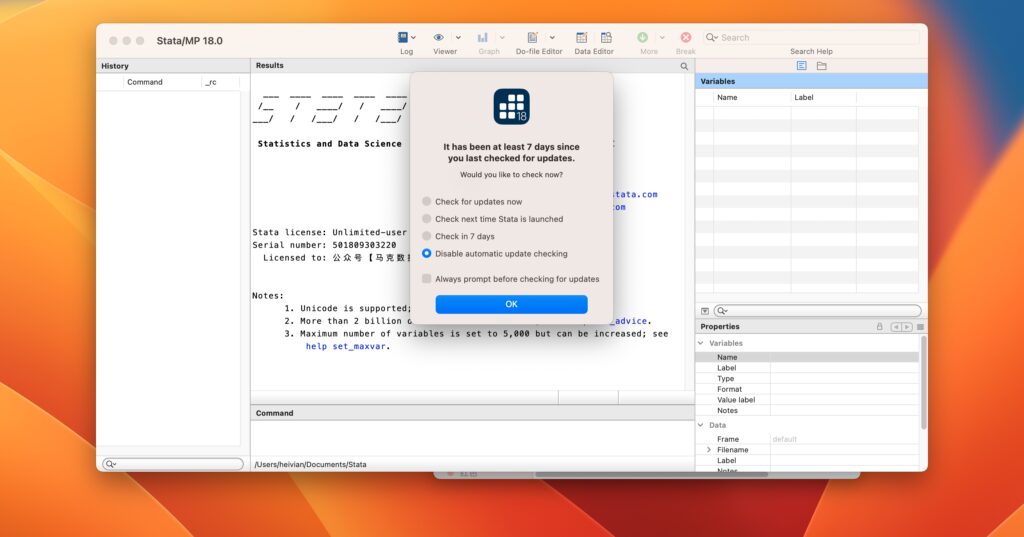Open the Viewer eye icon

point(439,37)
